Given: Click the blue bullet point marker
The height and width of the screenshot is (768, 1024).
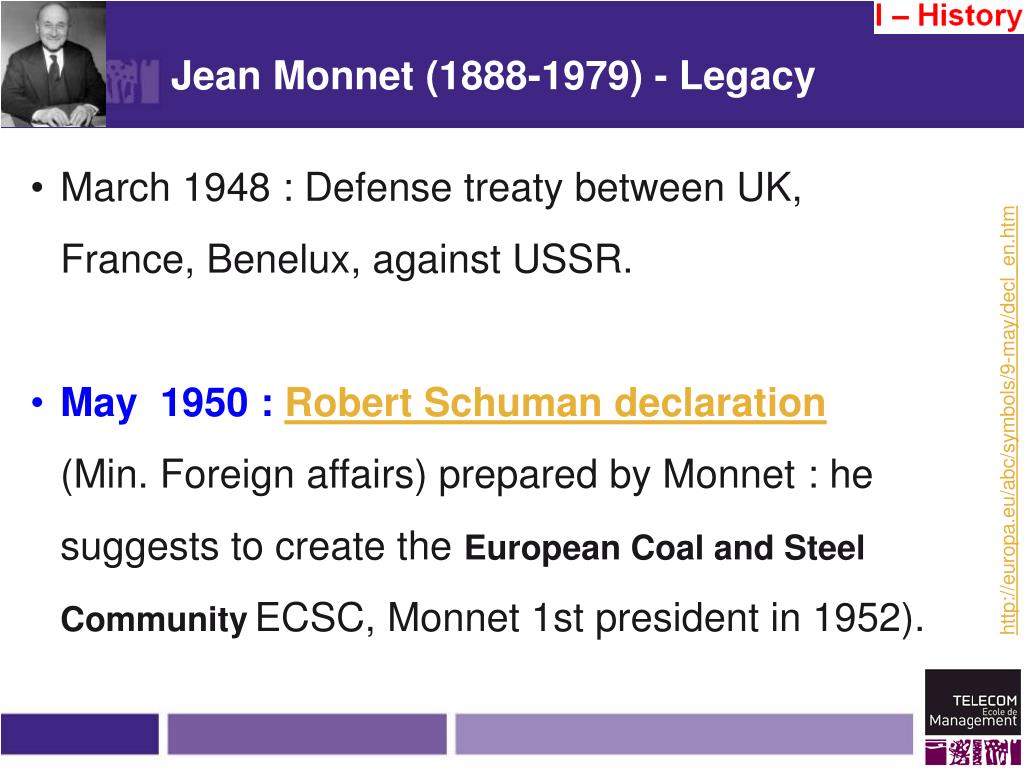Looking at the screenshot, I should click(37, 402).
